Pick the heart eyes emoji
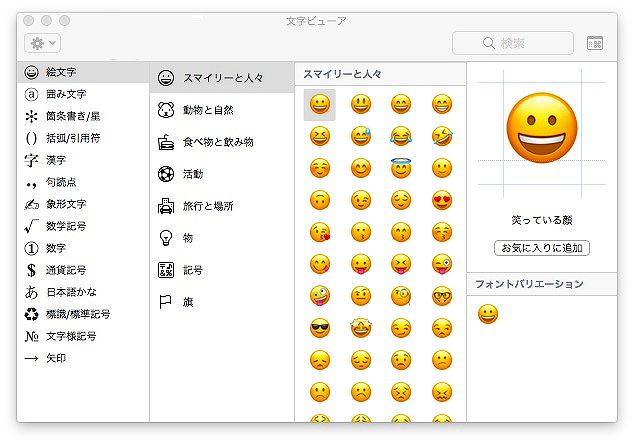The image size is (634, 443). pos(441,200)
